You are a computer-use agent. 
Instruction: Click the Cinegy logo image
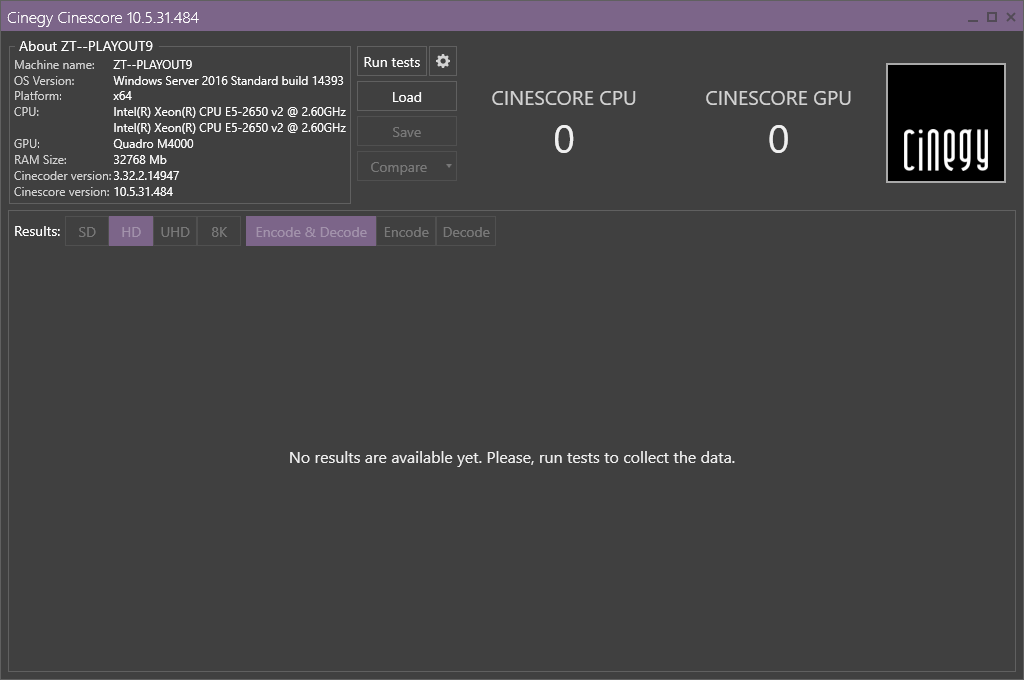tap(946, 123)
